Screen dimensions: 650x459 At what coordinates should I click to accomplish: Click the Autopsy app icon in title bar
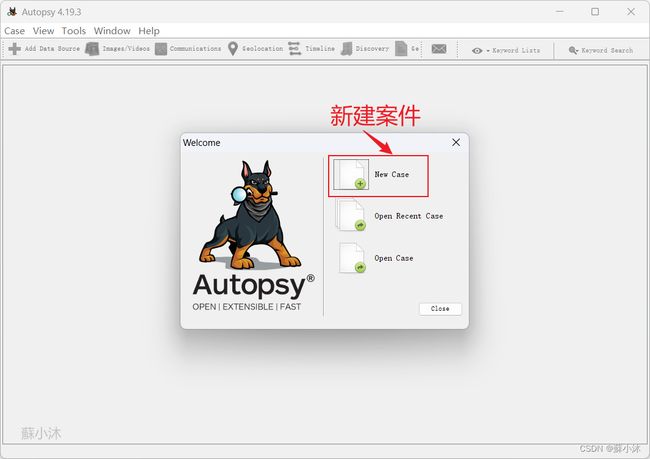coord(12,12)
